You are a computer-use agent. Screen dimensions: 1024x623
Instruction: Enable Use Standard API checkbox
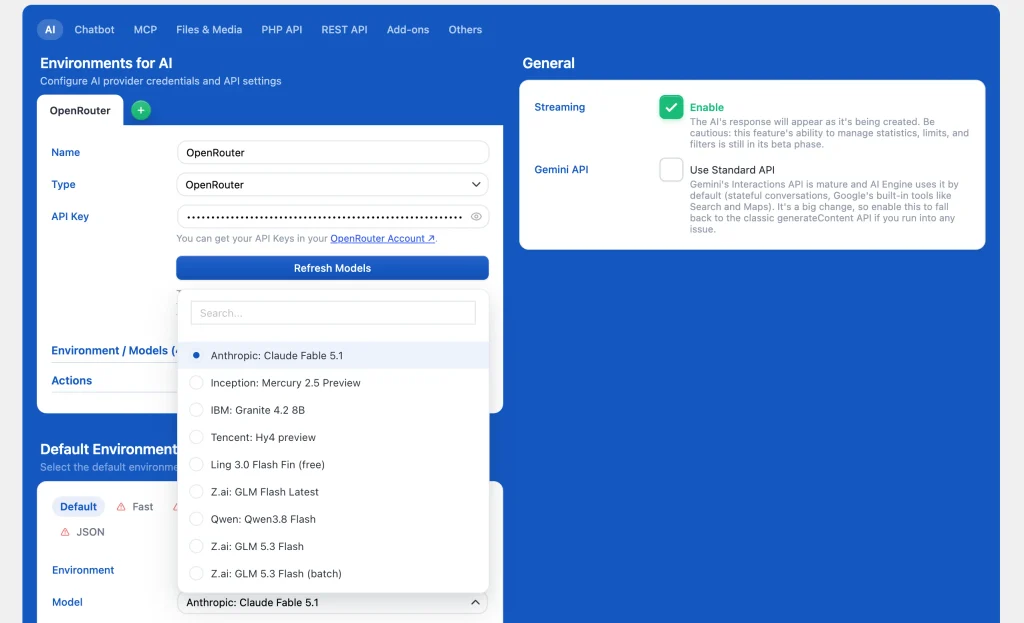click(x=671, y=170)
